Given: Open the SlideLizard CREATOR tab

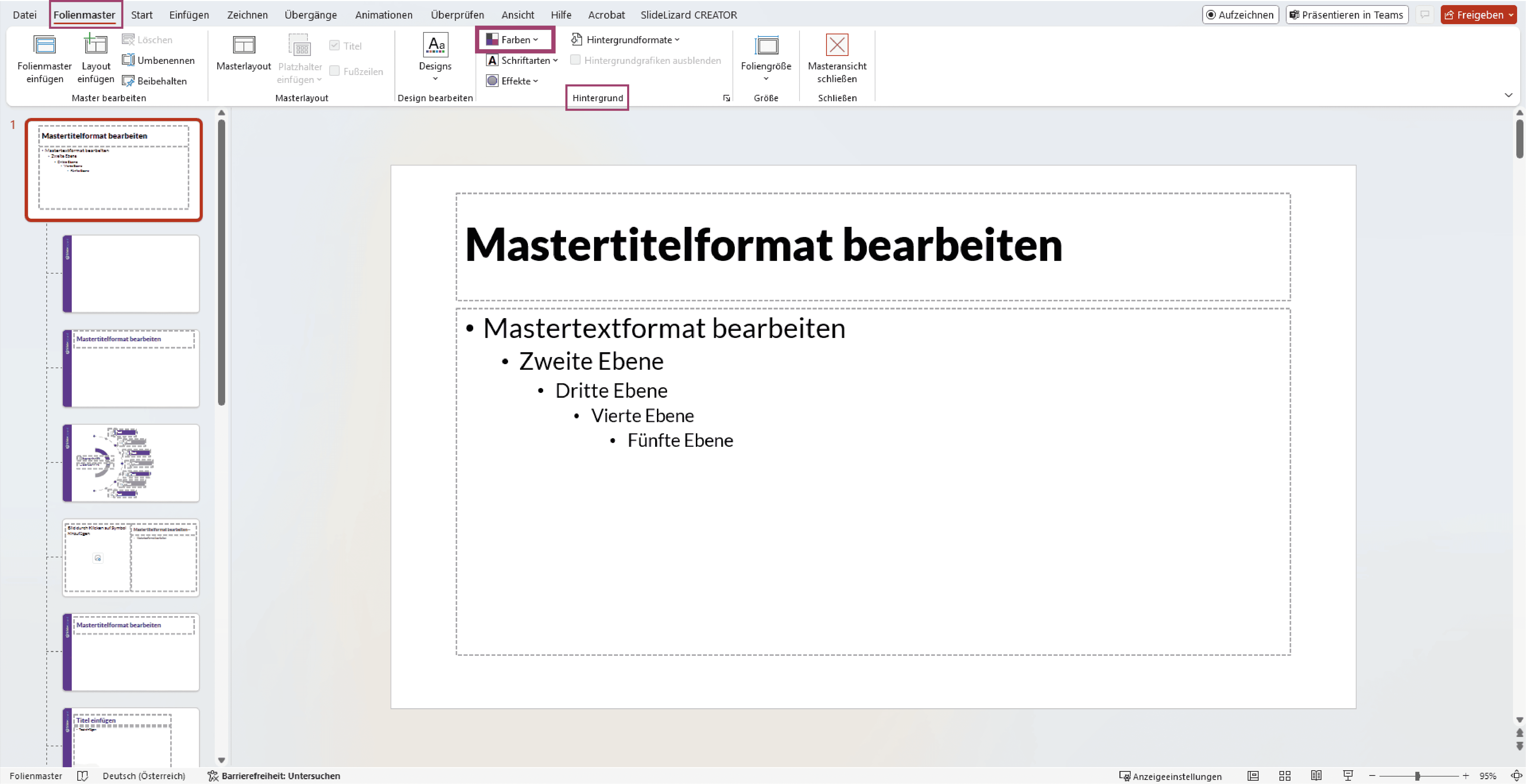Looking at the screenshot, I should tap(688, 15).
